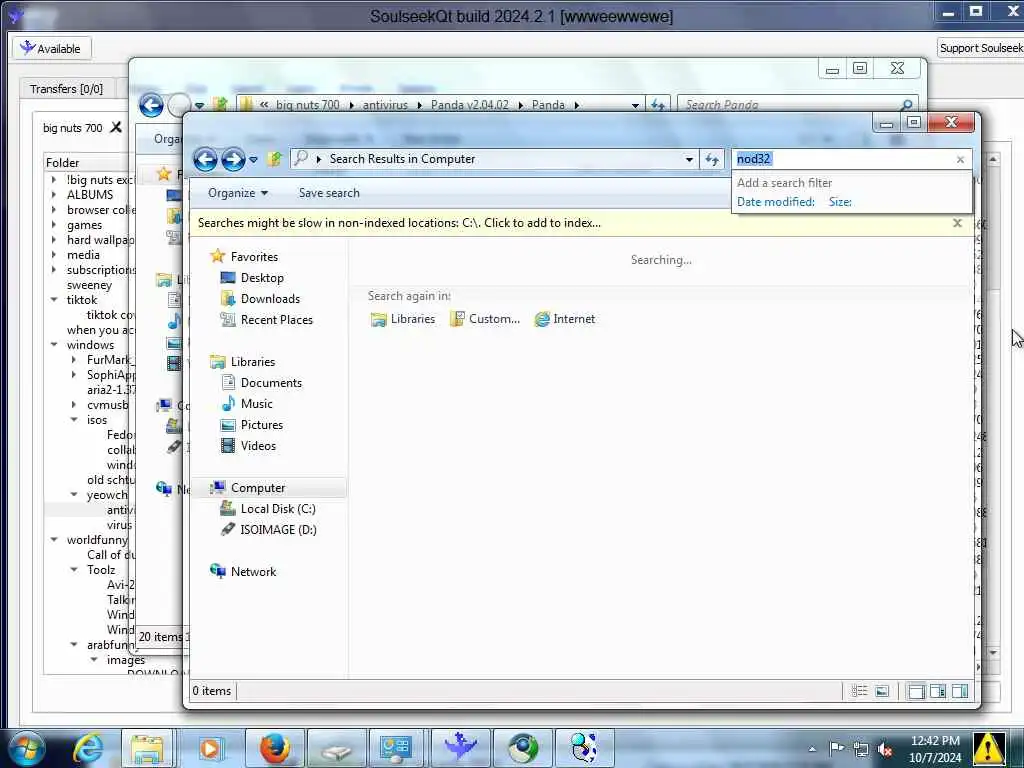The width and height of the screenshot is (1024, 768).
Task: Open the Organize menu
Action: coord(238,193)
